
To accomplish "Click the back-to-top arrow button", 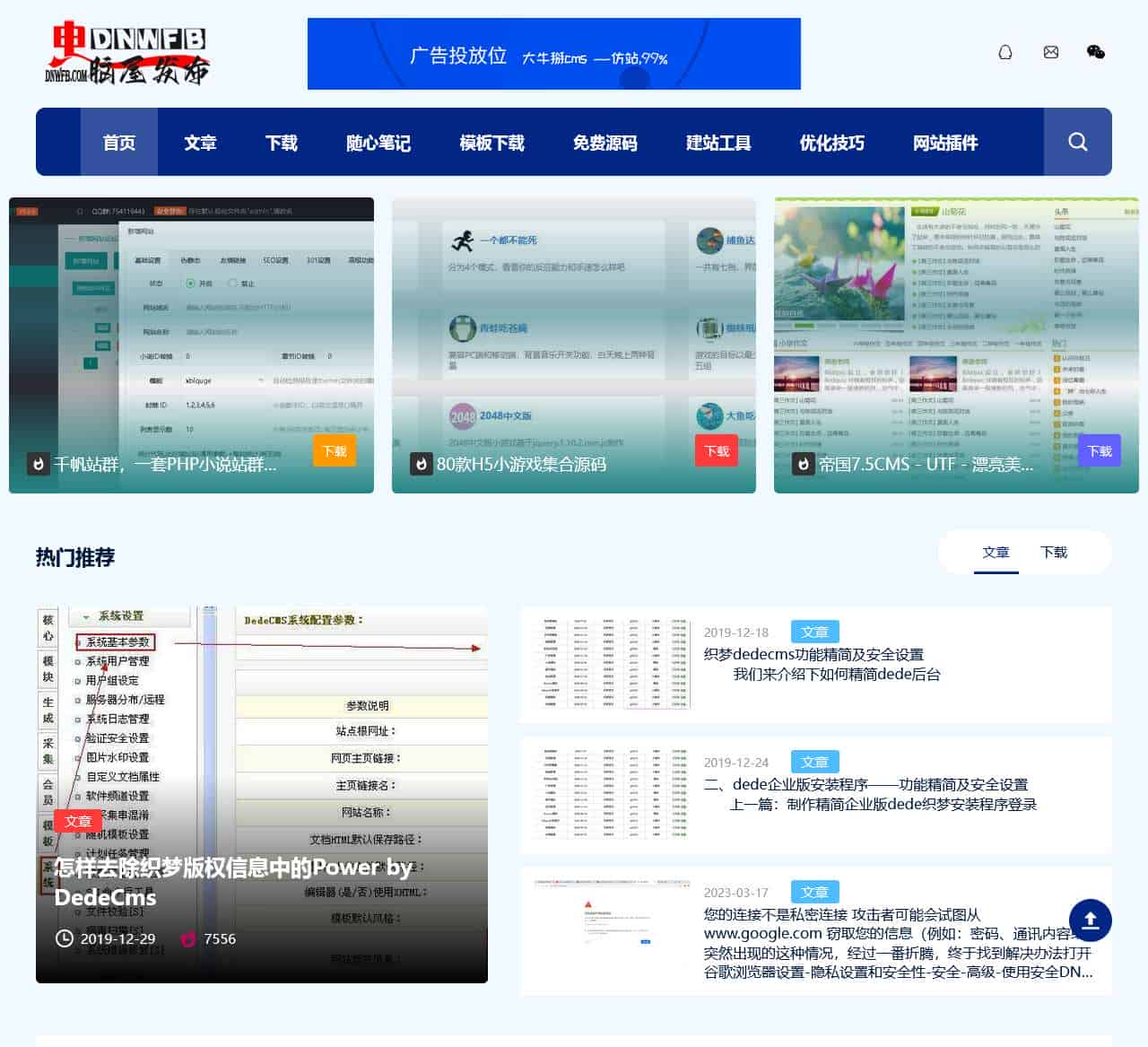I will click(1091, 920).
